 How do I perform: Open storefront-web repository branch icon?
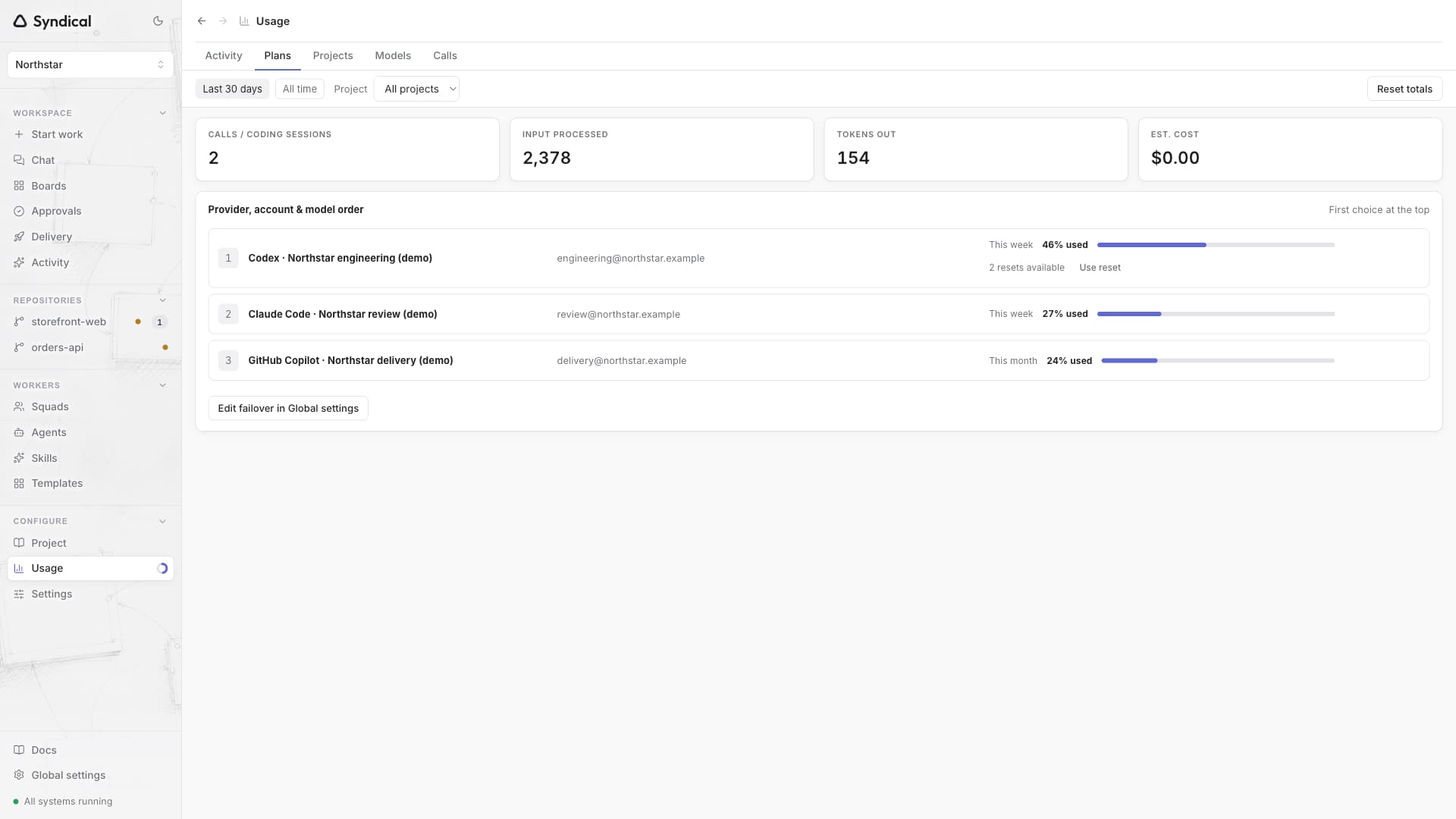[19, 322]
